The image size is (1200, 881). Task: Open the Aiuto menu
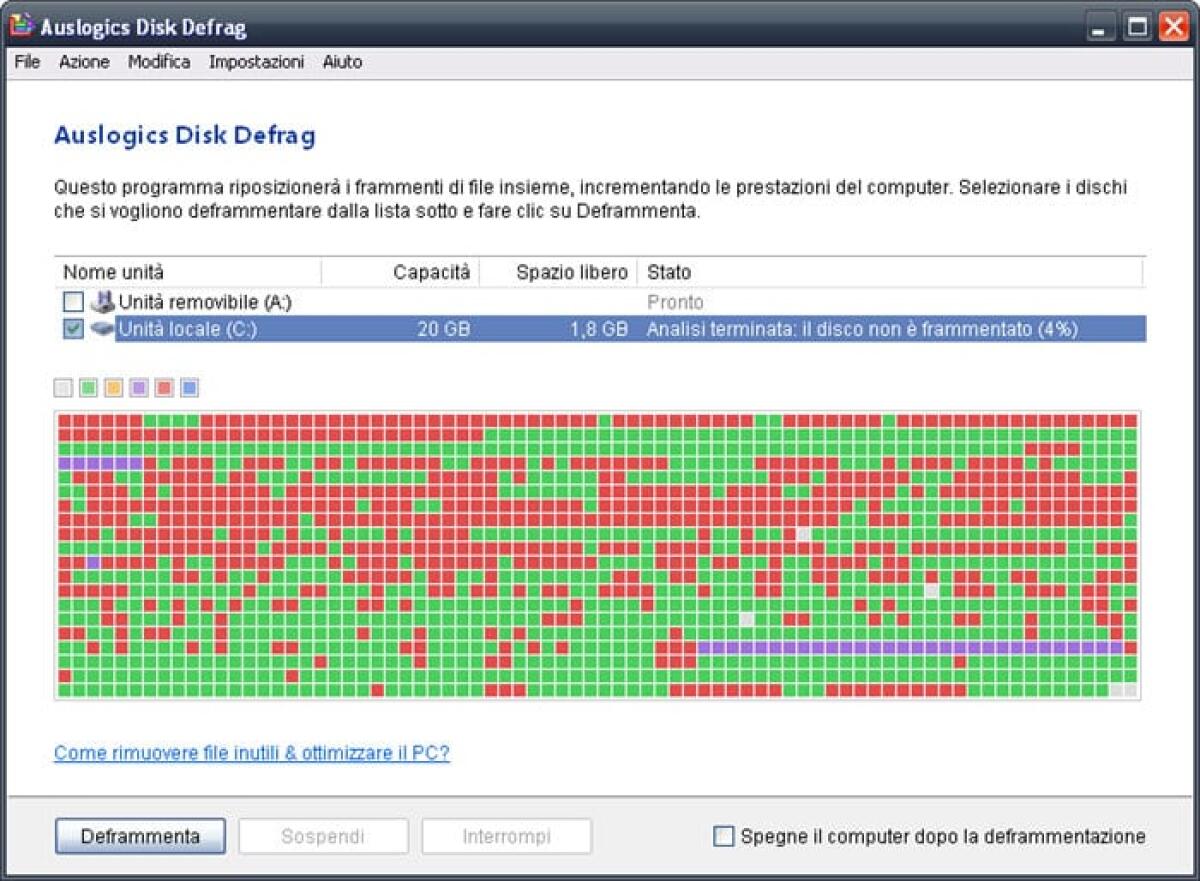[x=342, y=62]
